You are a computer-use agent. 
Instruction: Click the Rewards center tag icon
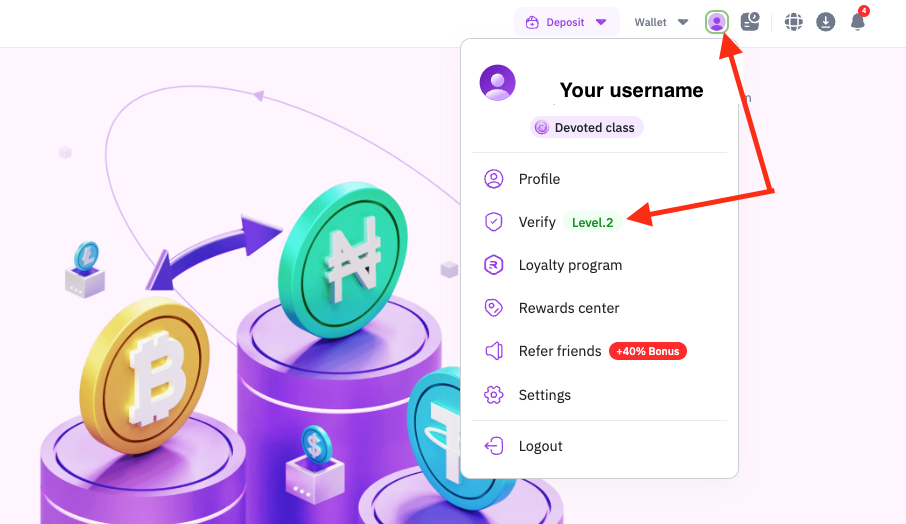tap(493, 308)
